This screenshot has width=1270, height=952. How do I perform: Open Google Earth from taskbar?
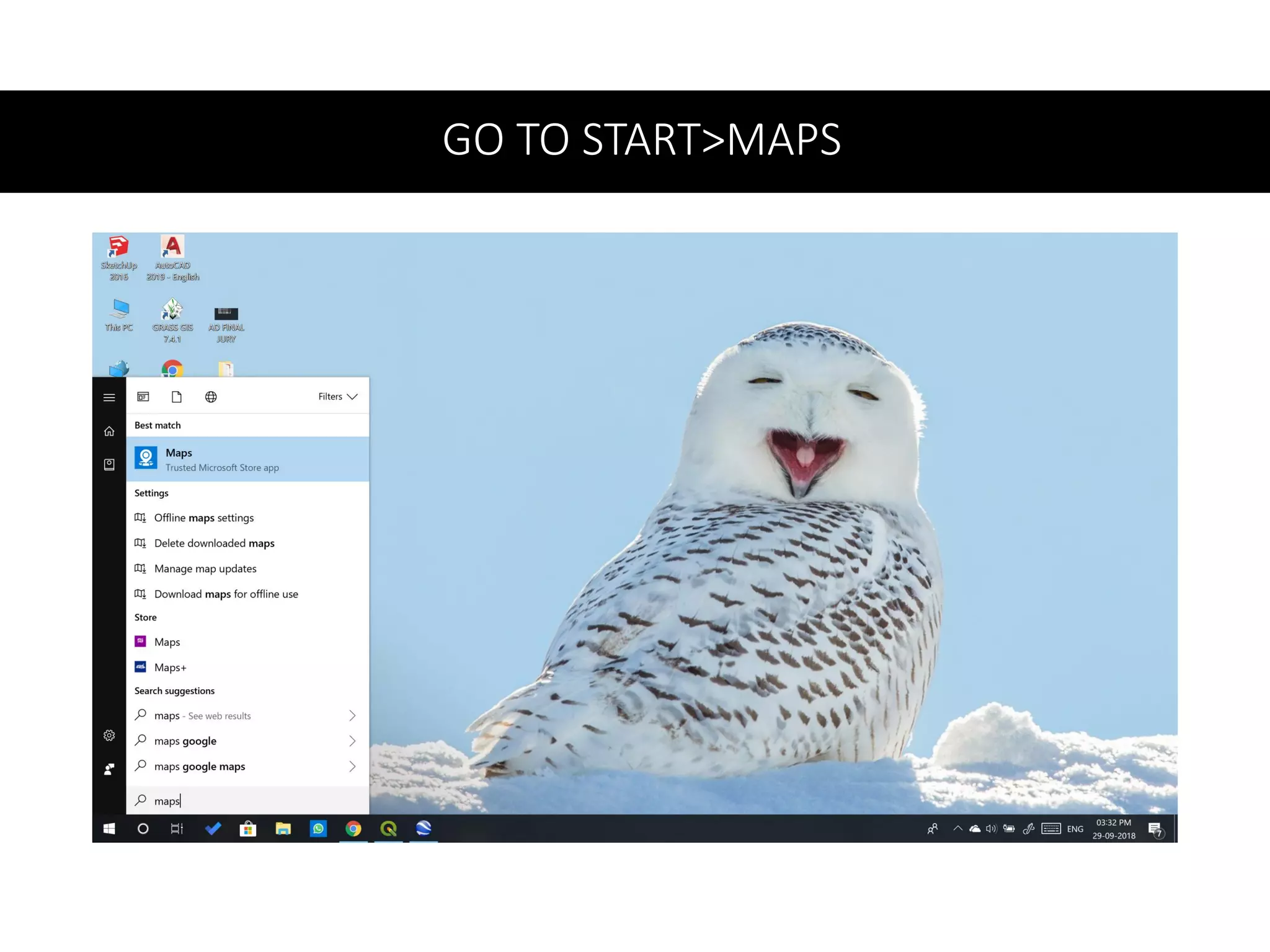coord(424,829)
